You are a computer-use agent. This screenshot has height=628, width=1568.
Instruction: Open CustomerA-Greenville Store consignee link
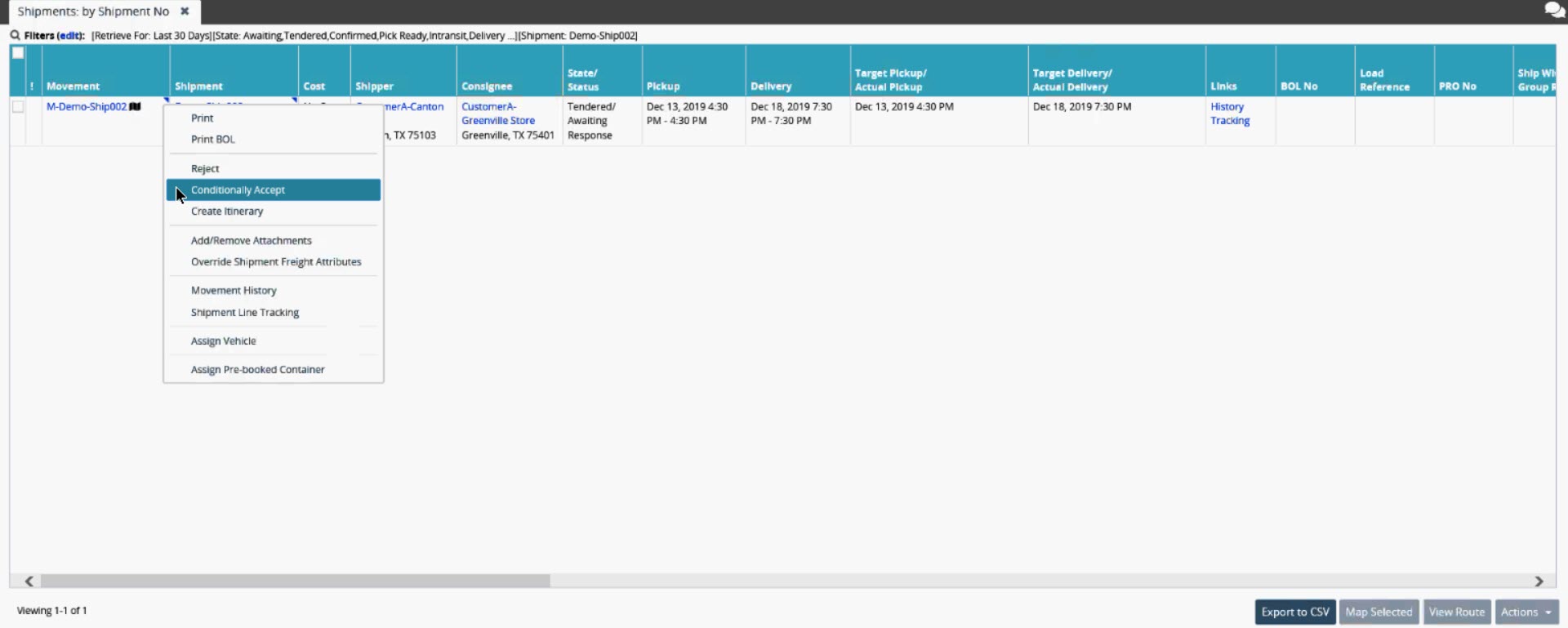pos(498,114)
